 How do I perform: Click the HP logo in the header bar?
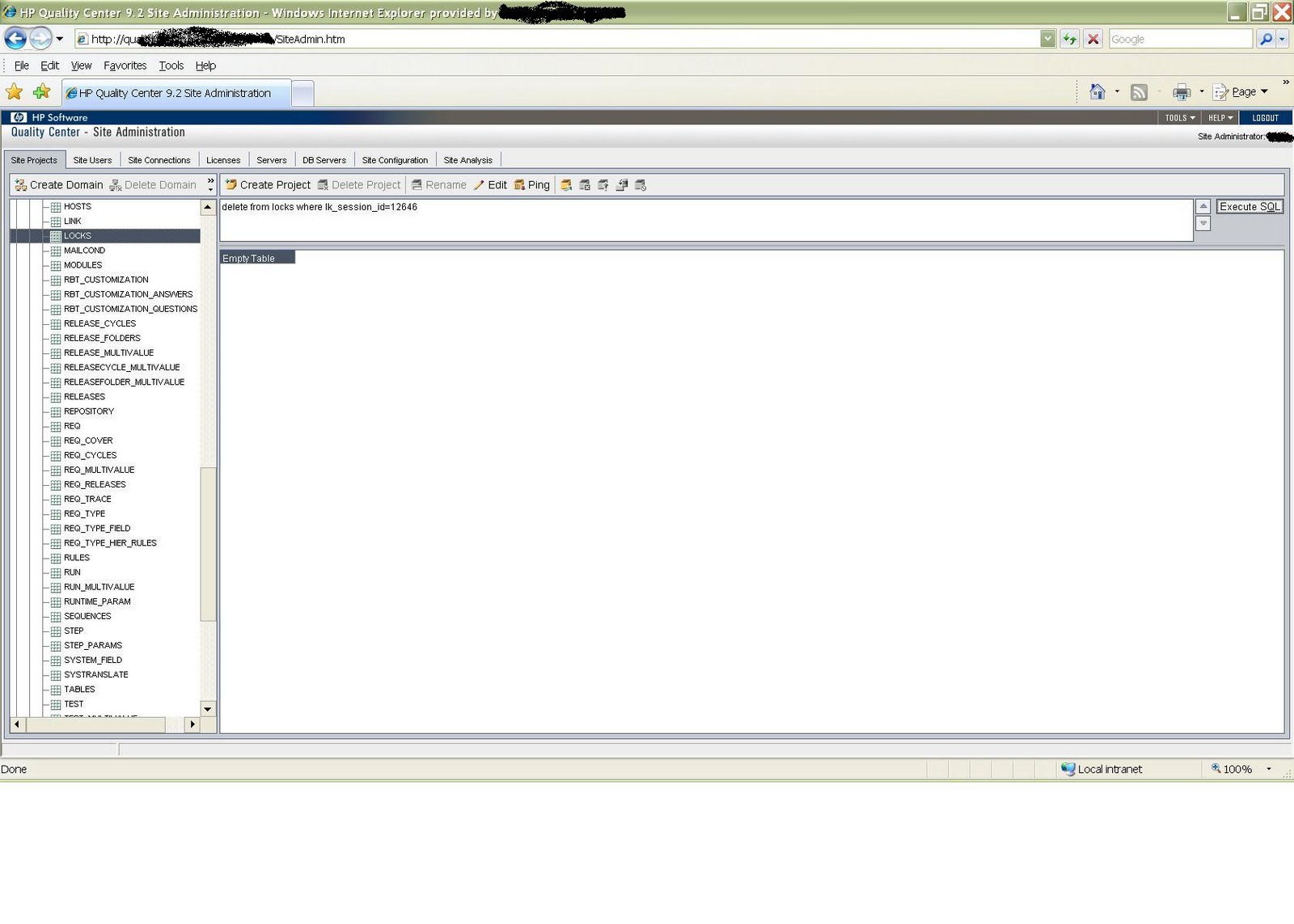click(x=19, y=117)
